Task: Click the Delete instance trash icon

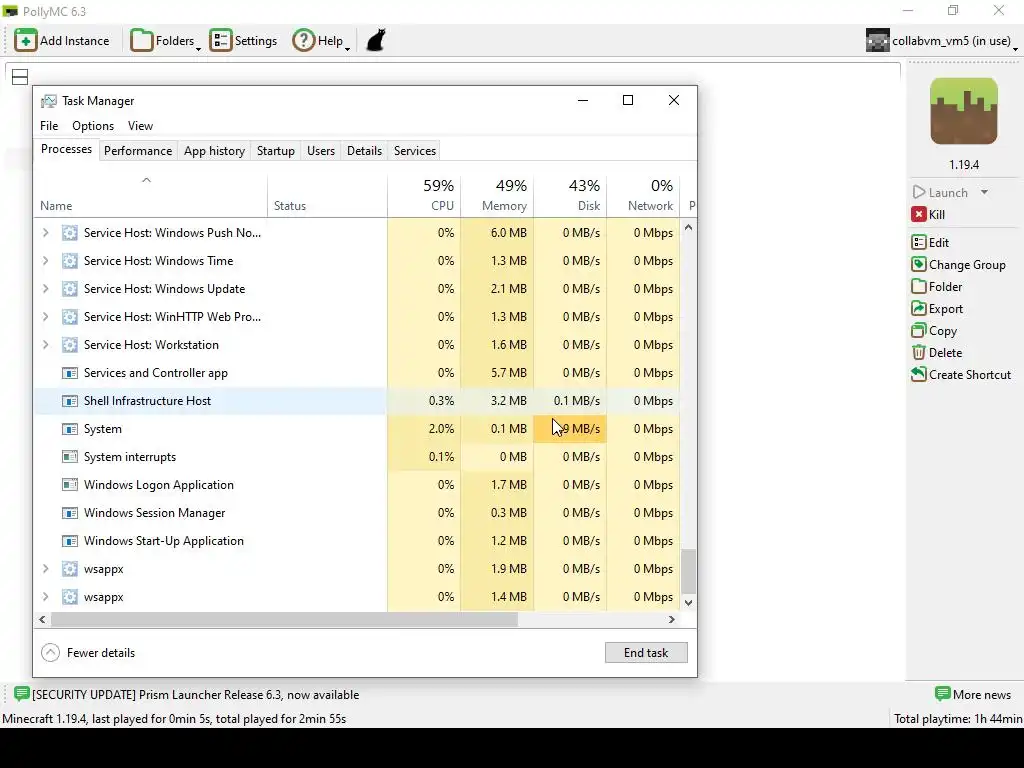Action: pyautogui.click(x=919, y=353)
